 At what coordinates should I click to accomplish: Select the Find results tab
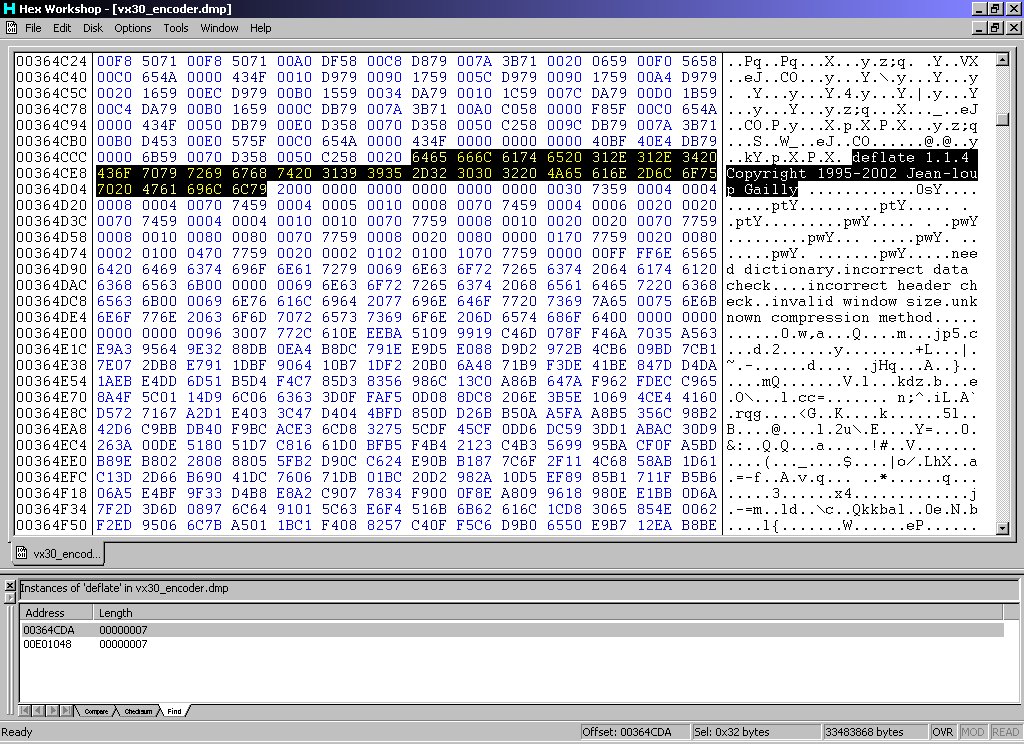click(x=174, y=711)
